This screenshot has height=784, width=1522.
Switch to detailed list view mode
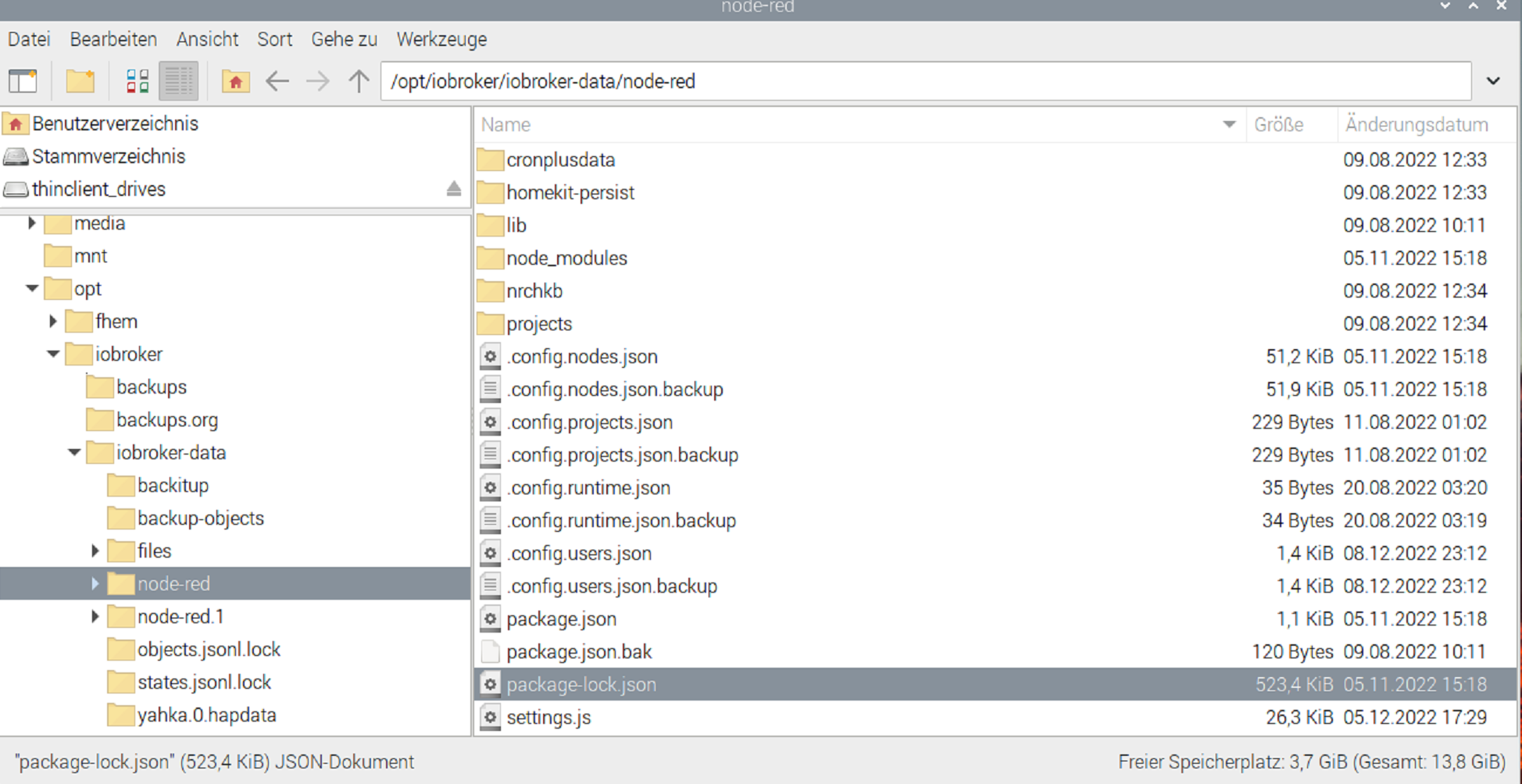178,81
